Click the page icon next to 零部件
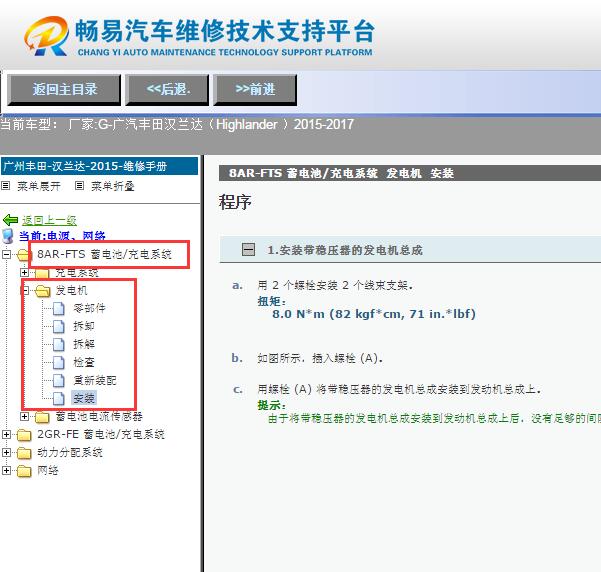 click(x=59, y=308)
